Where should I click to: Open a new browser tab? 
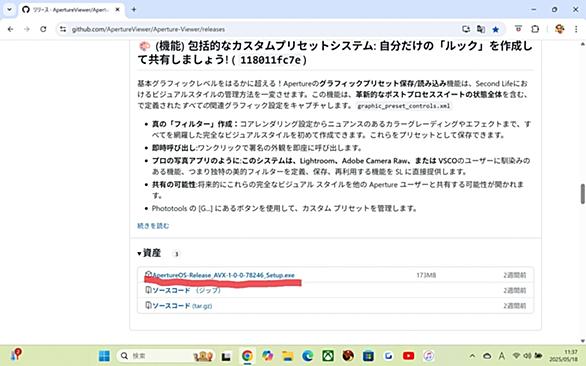(133, 10)
